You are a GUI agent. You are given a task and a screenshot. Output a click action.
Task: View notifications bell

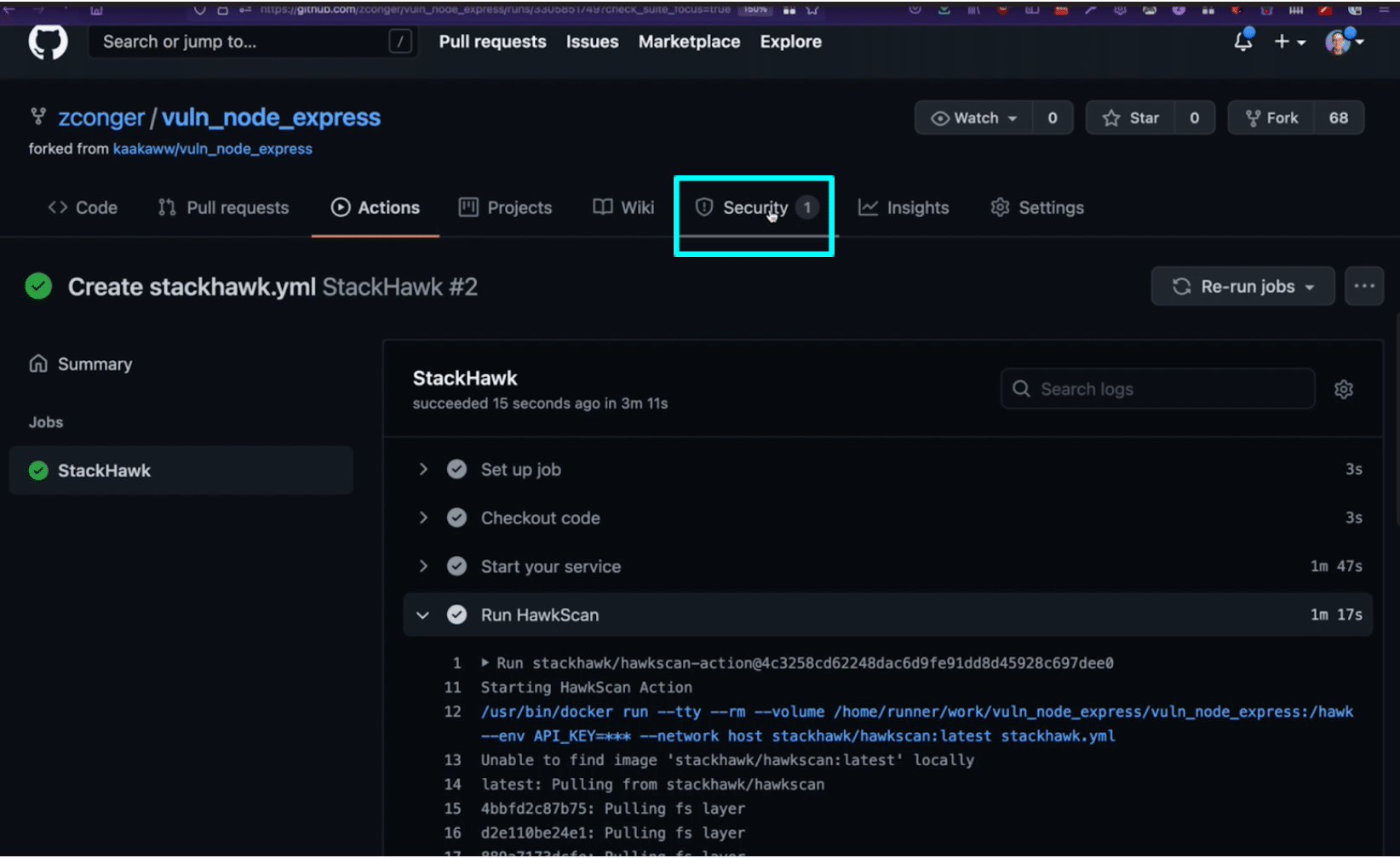coord(1243,40)
